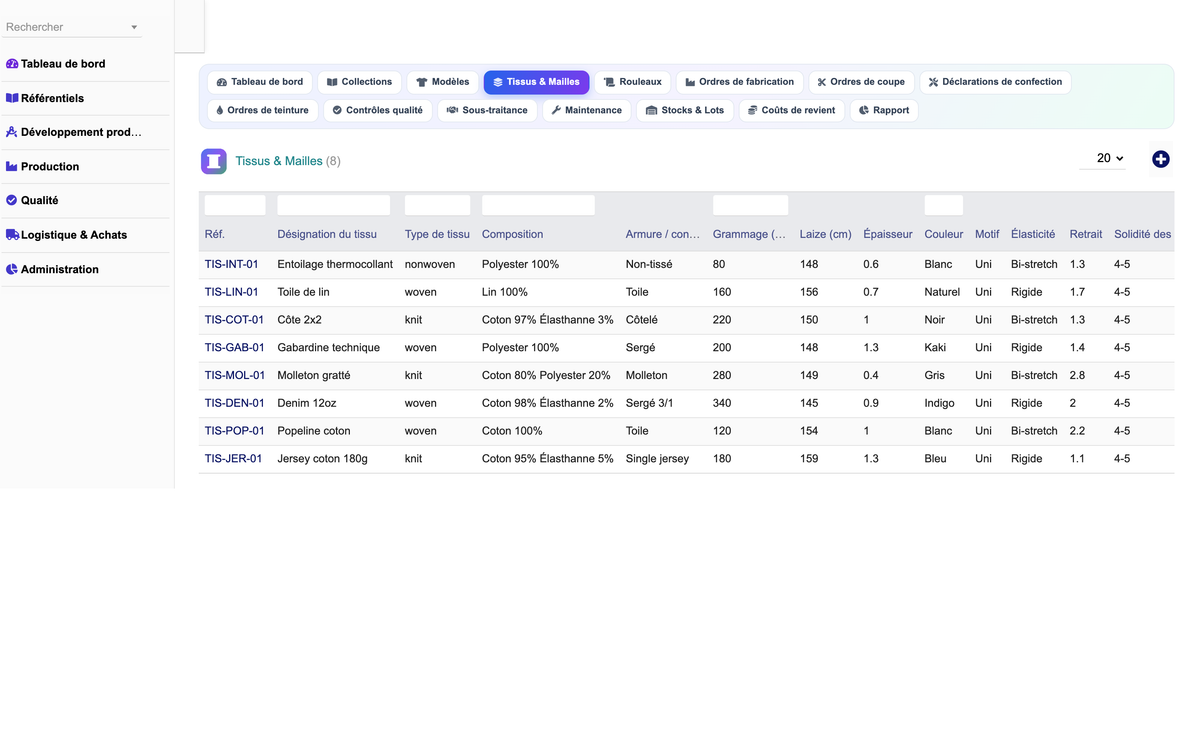The width and height of the screenshot is (1200, 743).
Task: Click the Tableau de bord sidebar gauge icon
Action: 12,64
